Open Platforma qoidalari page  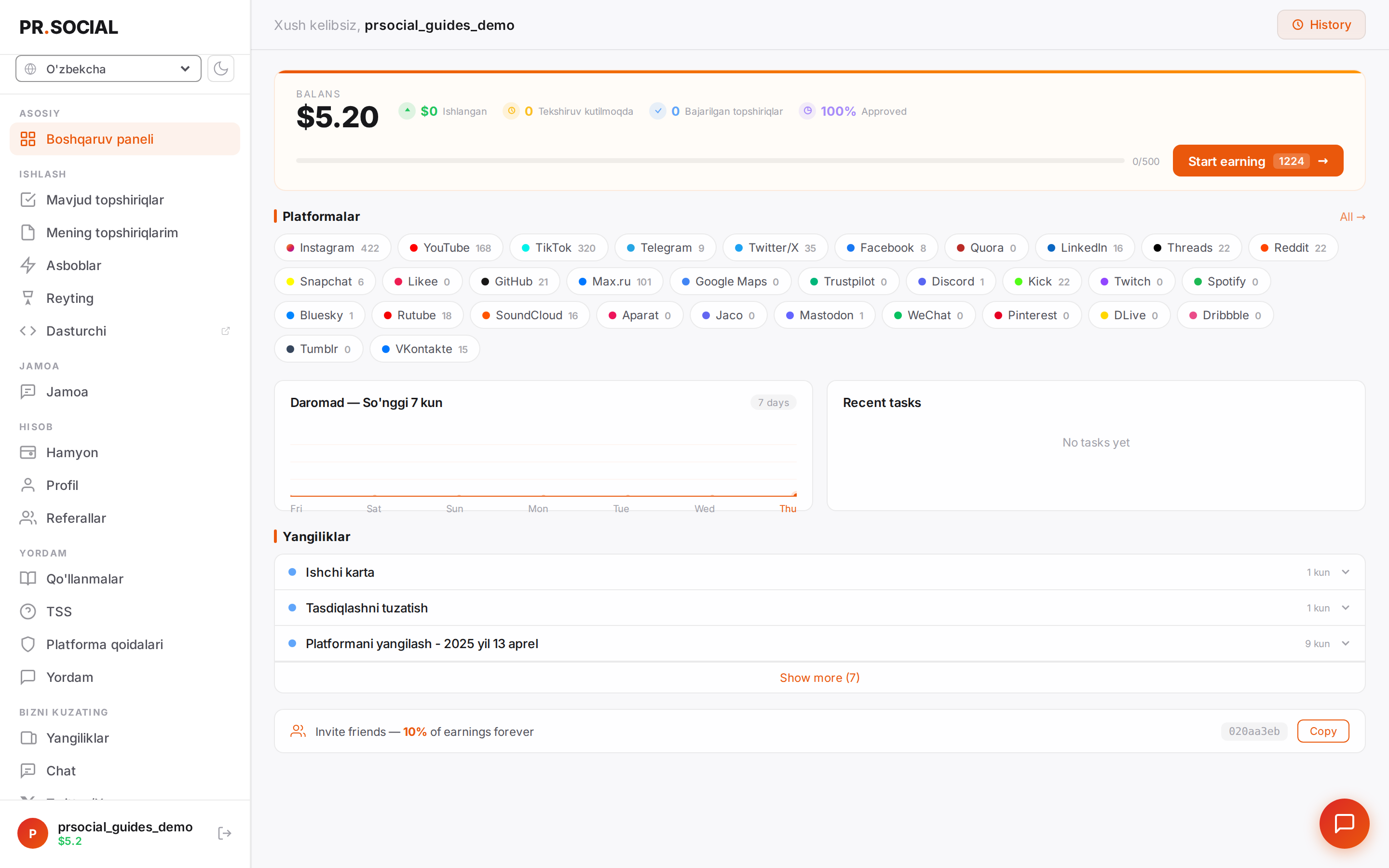[124, 644]
